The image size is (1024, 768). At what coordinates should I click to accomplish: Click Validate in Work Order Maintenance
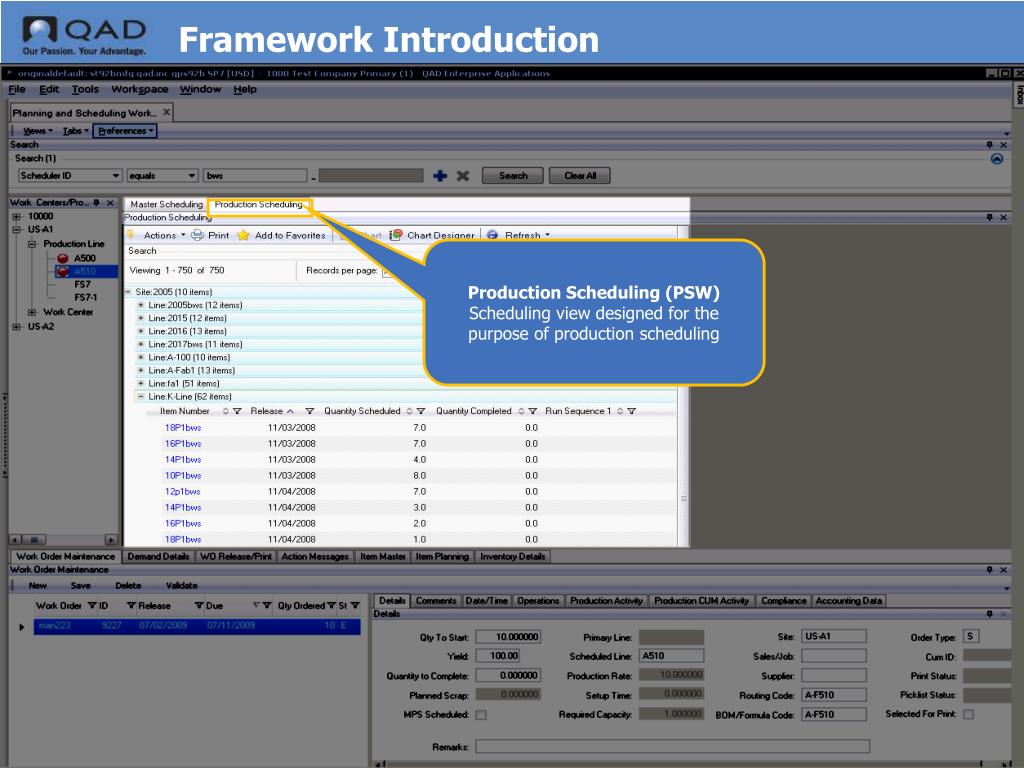click(182, 586)
